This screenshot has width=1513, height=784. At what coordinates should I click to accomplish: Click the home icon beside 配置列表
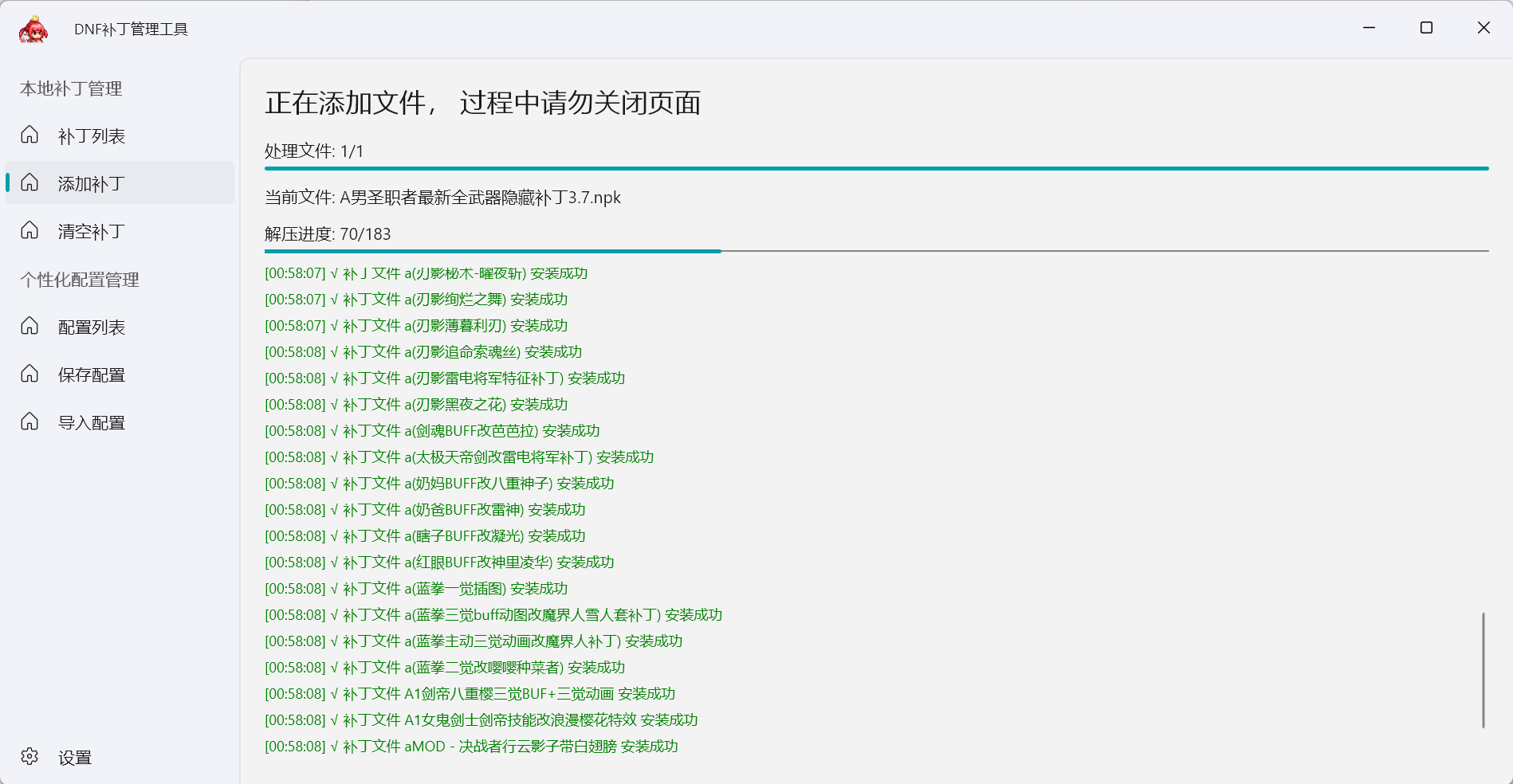tap(29, 326)
